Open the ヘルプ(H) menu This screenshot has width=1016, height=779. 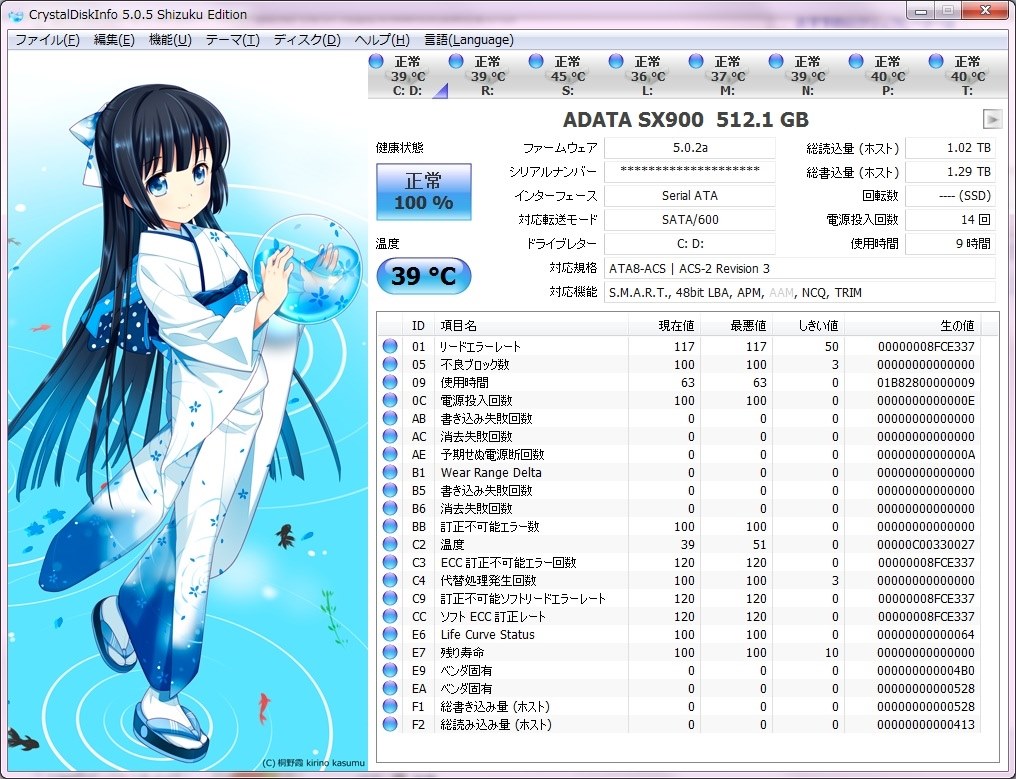pyautogui.click(x=382, y=40)
